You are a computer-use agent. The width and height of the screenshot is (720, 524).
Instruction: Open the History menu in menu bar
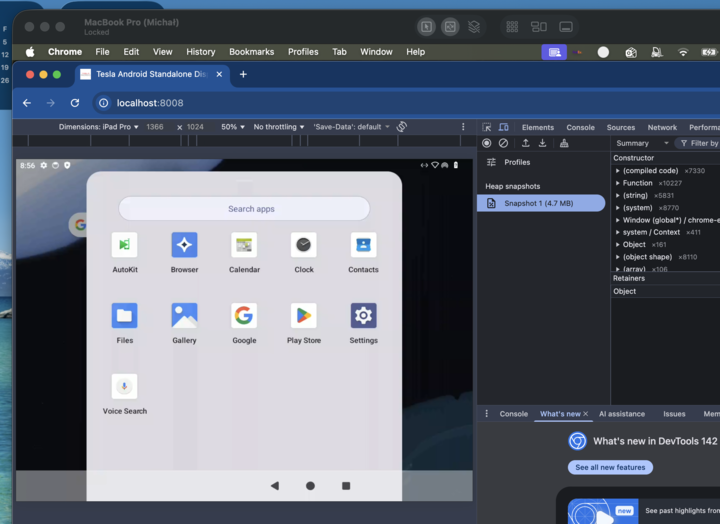click(x=201, y=52)
